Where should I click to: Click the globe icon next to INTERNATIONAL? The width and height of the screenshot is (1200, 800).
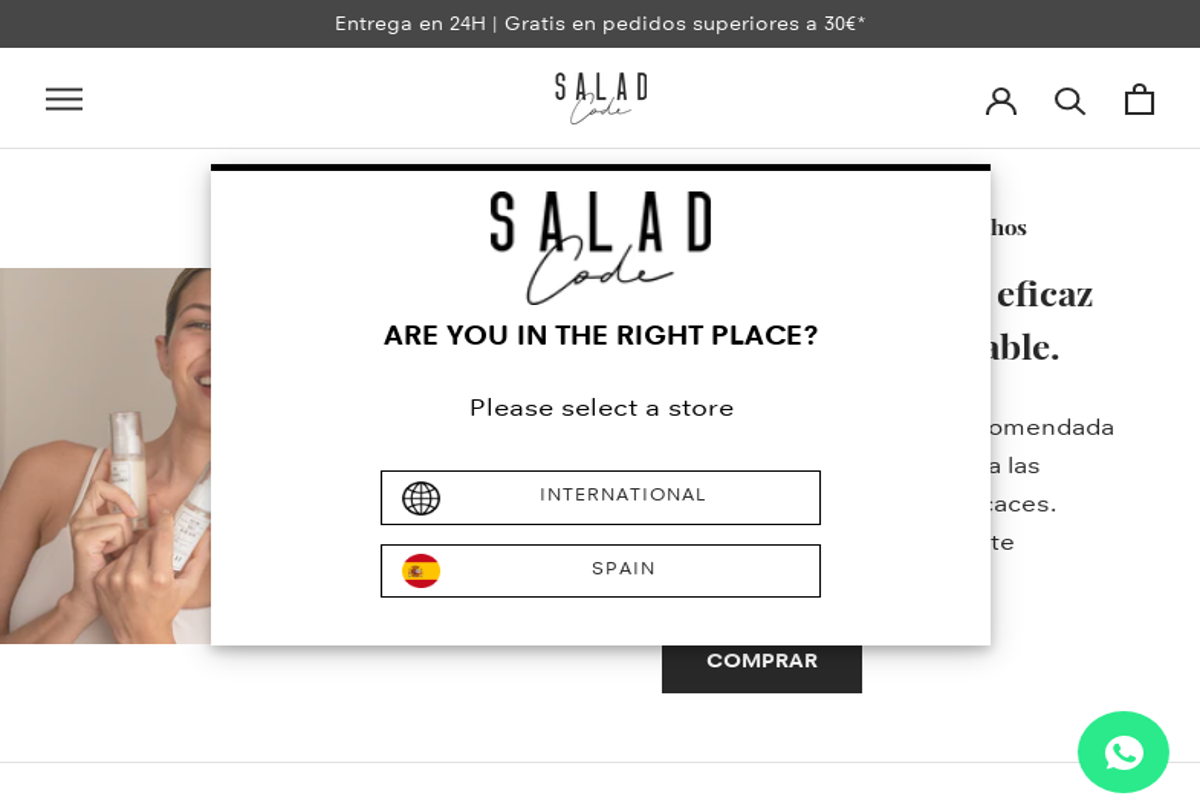(419, 496)
